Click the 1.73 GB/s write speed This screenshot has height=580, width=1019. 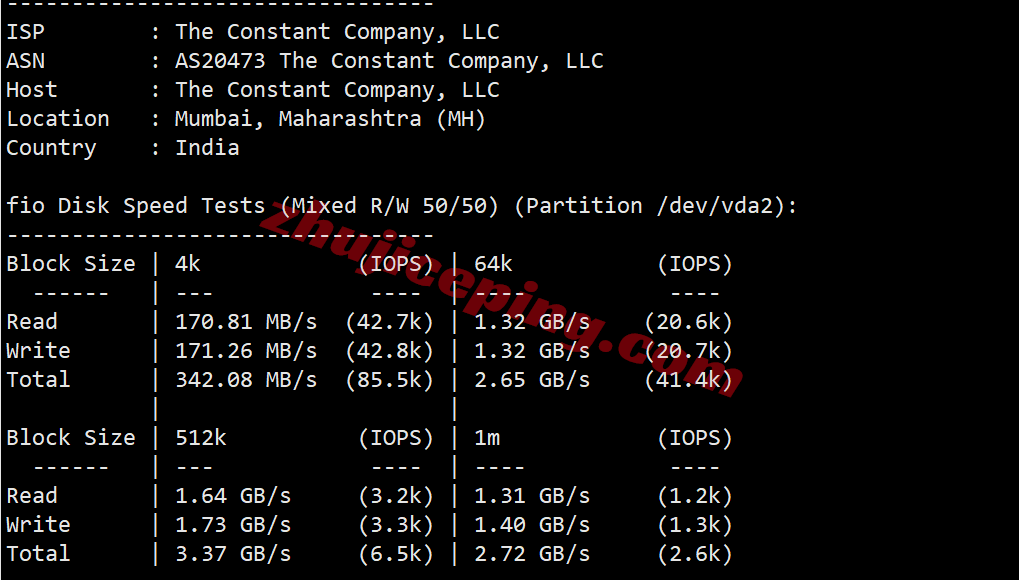[x=233, y=525]
